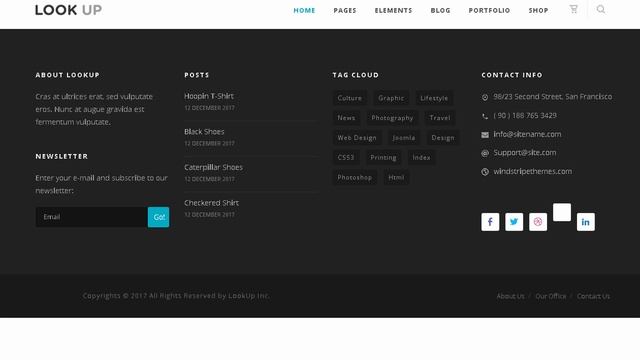The image size is (640, 360).
Task: Click the San Francisco street address
Action: (x=553, y=97)
